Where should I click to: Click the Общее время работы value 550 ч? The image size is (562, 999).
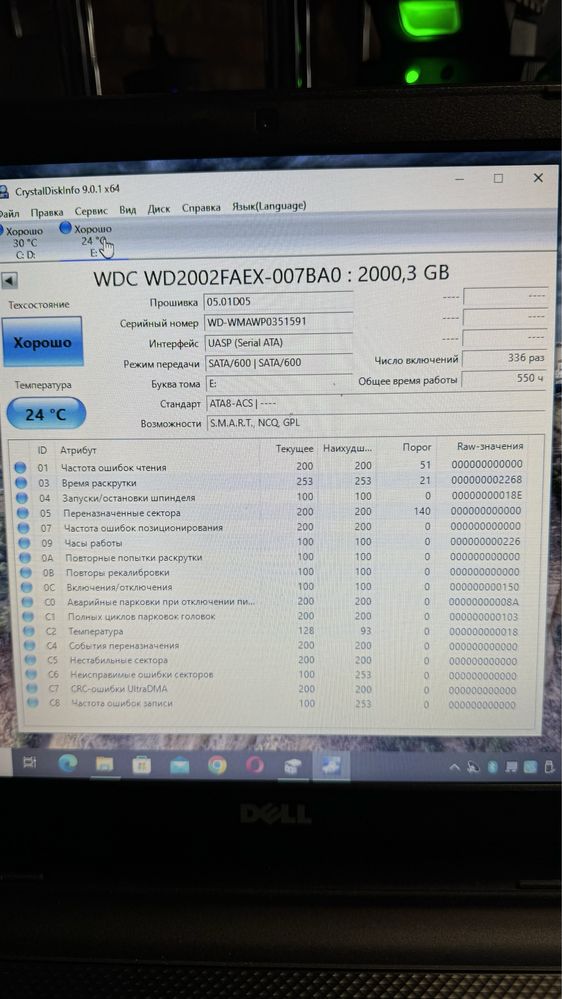click(505, 379)
